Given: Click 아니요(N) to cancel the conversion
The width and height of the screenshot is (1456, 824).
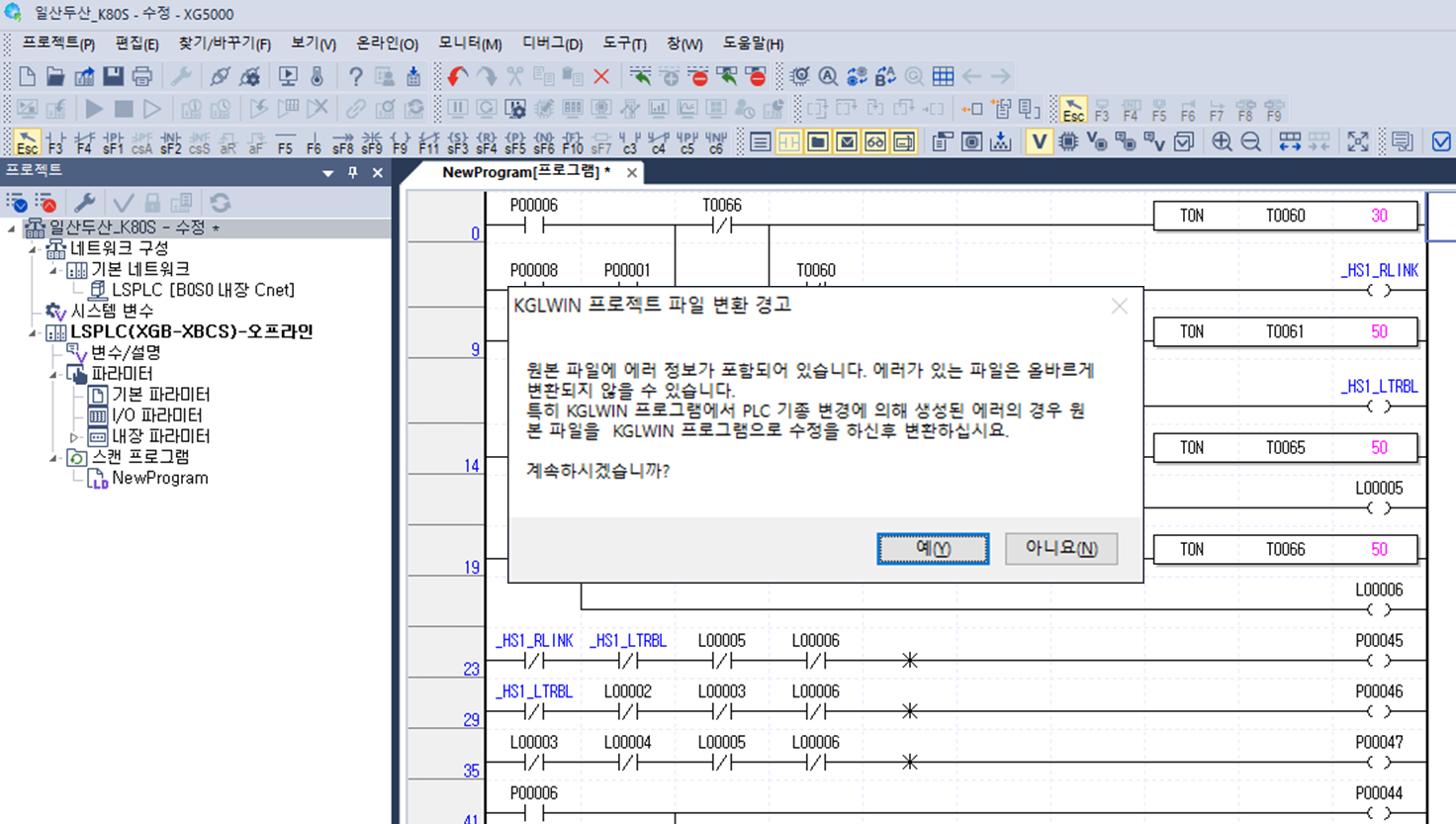Looking at the screenshot, I should [x=1060, y=547].
